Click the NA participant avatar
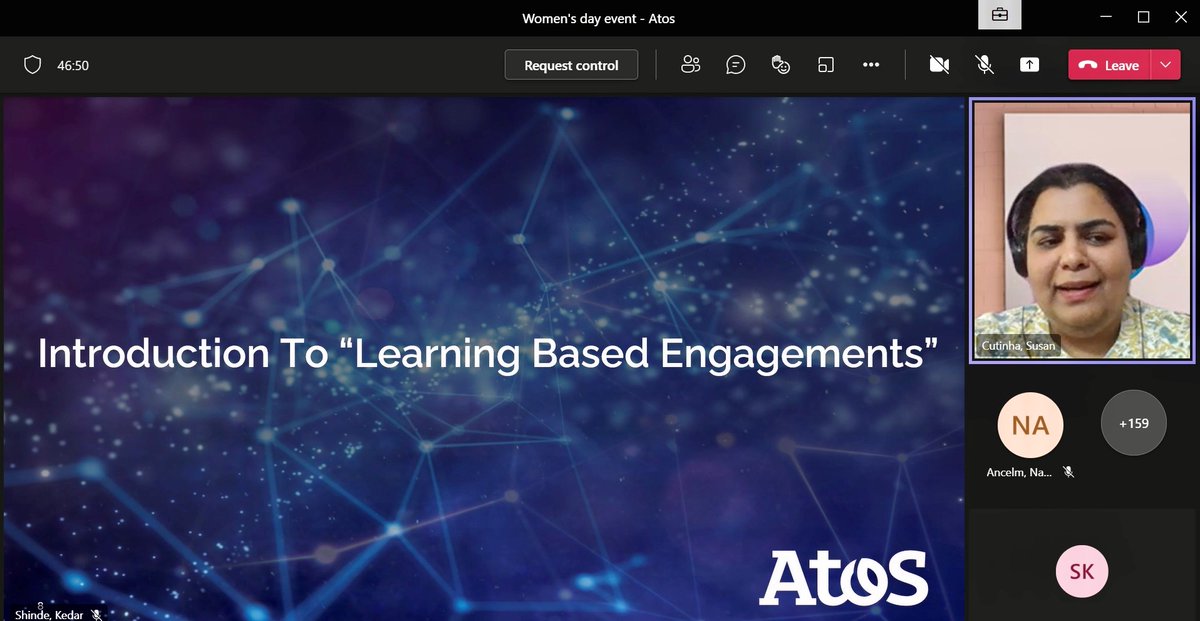Image resolution: width=1200 pixels, height=621 pixels. tap(1030, 426)
